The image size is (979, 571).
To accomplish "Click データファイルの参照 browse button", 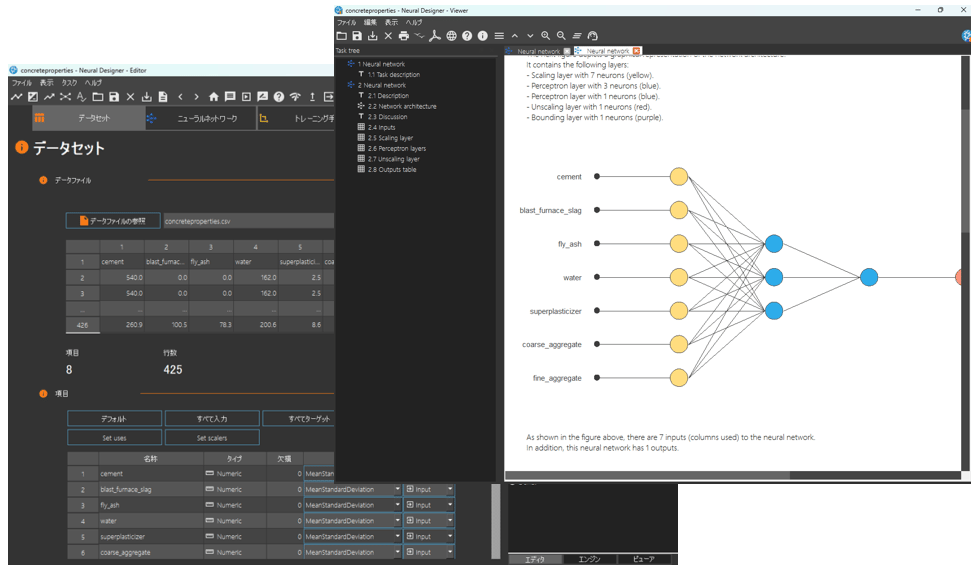I will (x=113, y=220).
